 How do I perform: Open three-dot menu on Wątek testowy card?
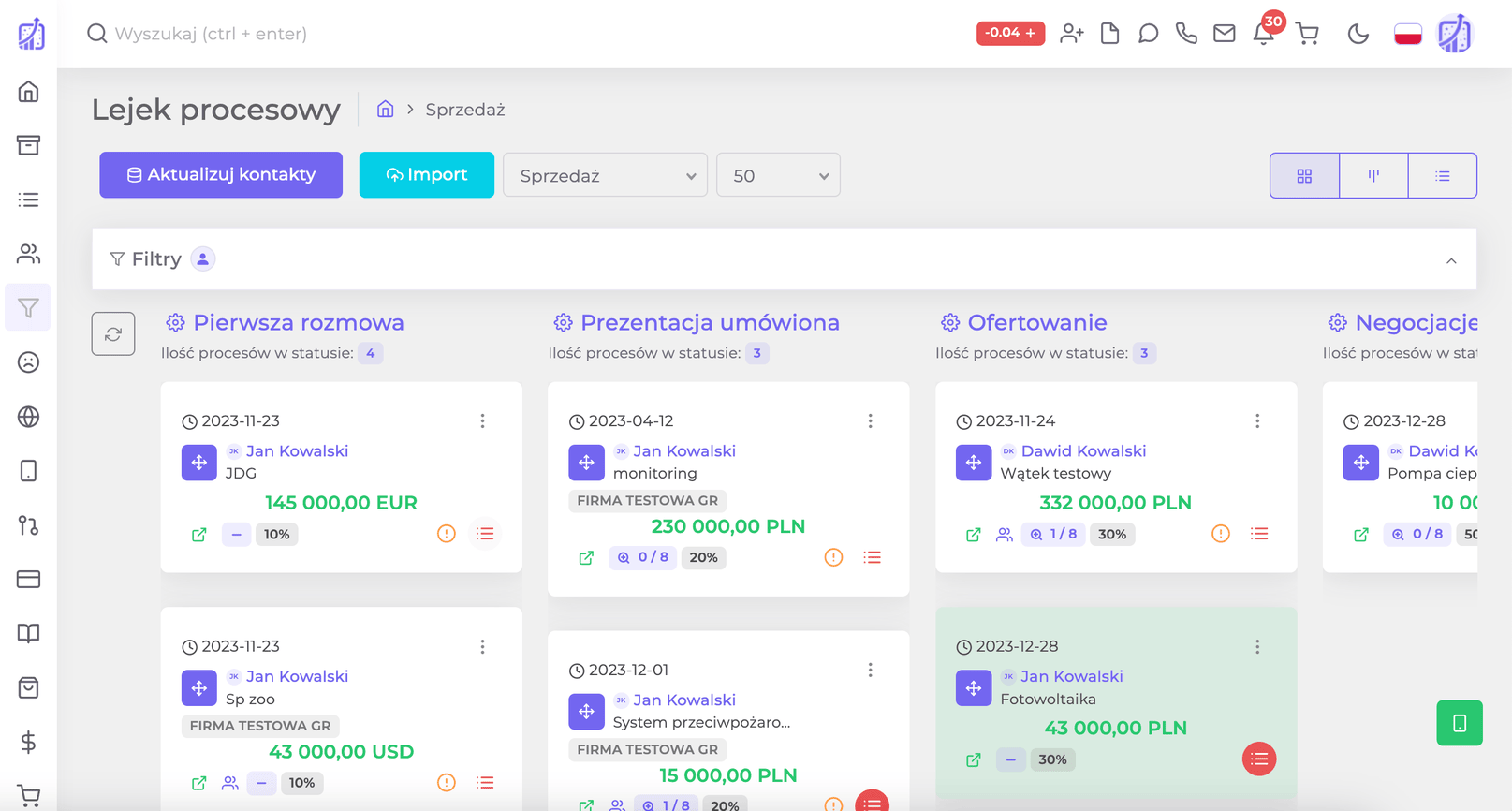[x=1258, y=421]
